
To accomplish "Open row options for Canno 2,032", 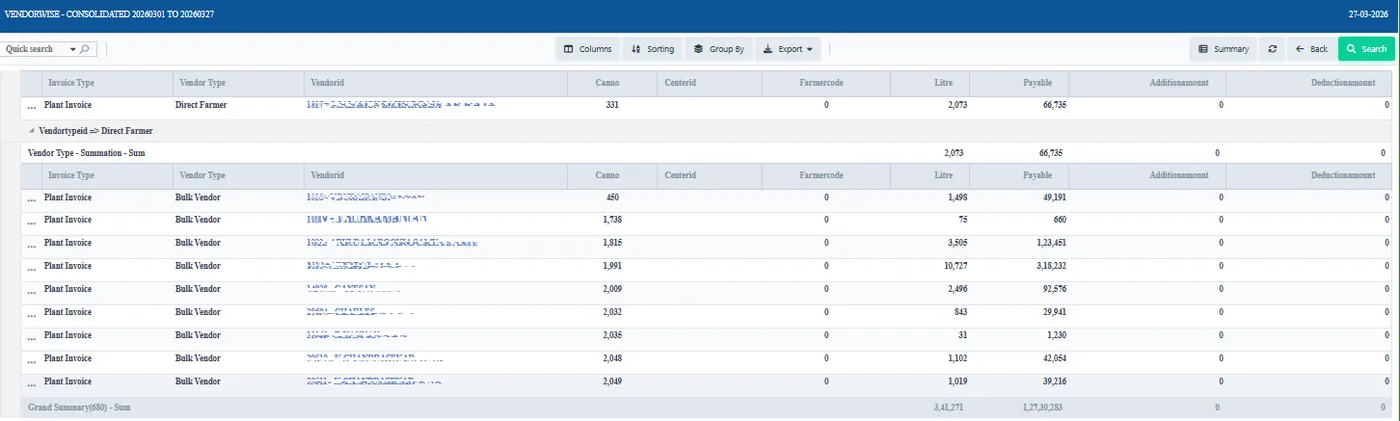I will click(x=31, y=313).
